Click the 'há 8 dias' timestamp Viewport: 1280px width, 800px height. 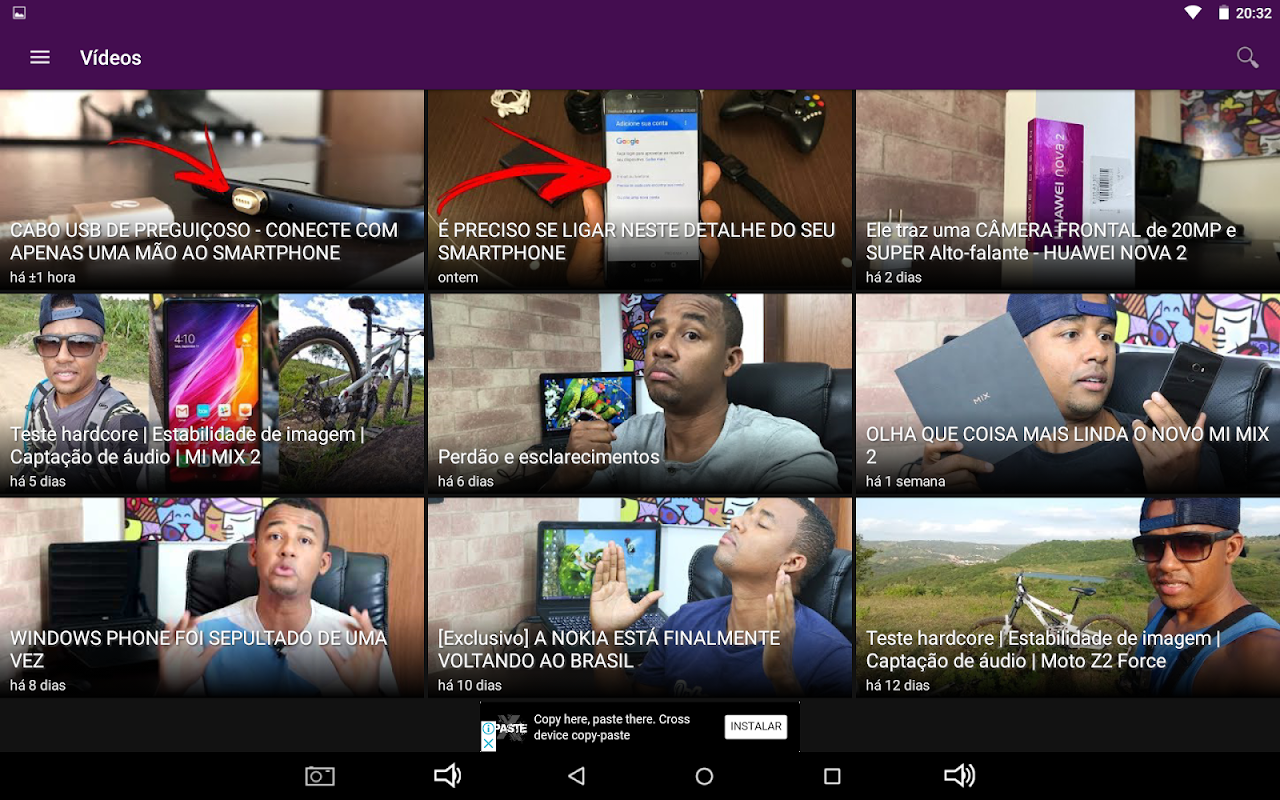(38, 685)
